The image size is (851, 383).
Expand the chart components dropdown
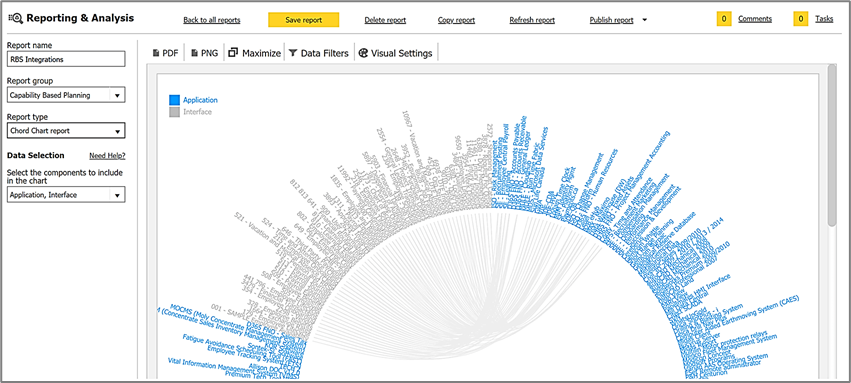click(117, 195)
